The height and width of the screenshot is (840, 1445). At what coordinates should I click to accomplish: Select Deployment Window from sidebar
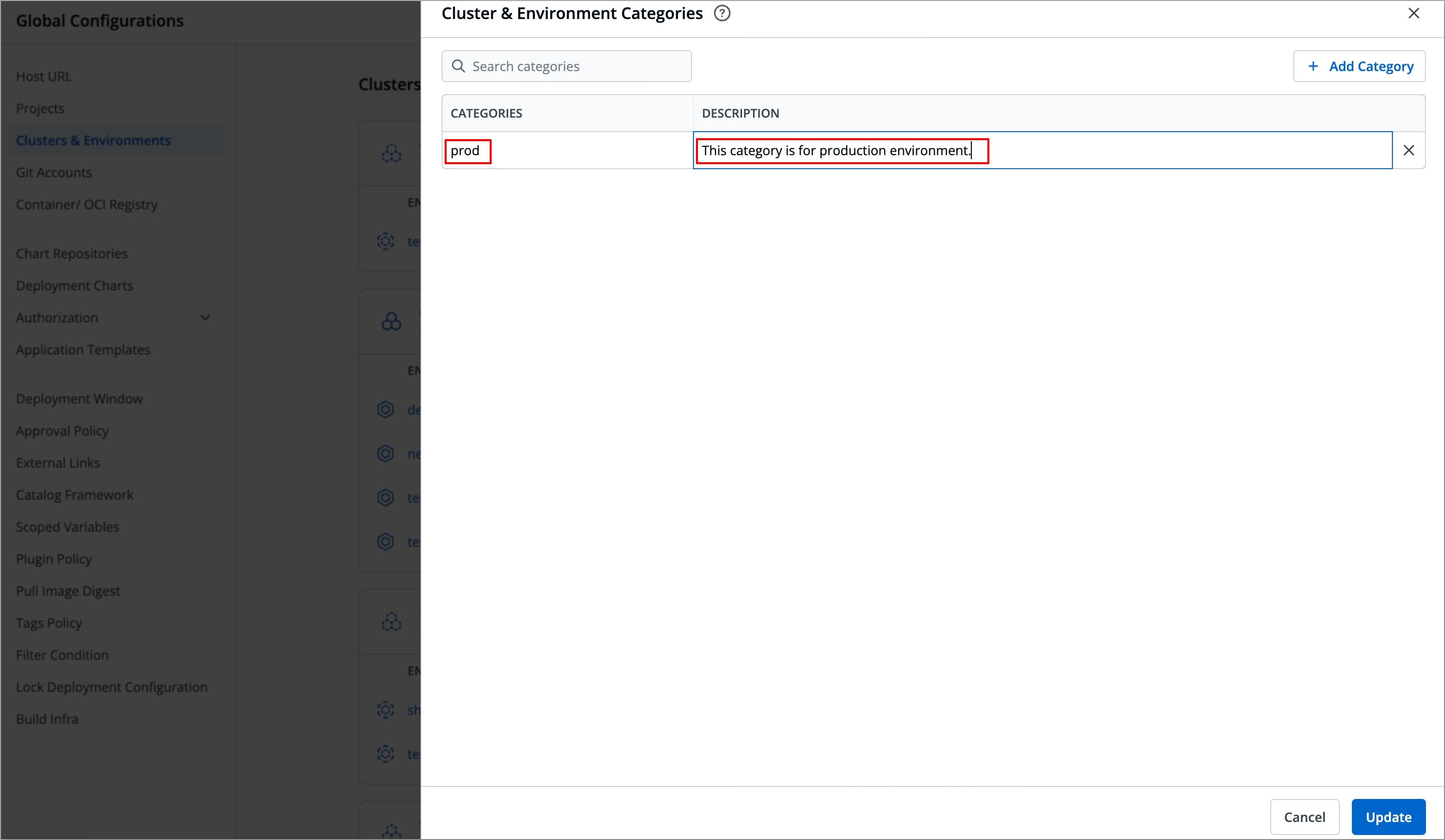coord(79,398)
